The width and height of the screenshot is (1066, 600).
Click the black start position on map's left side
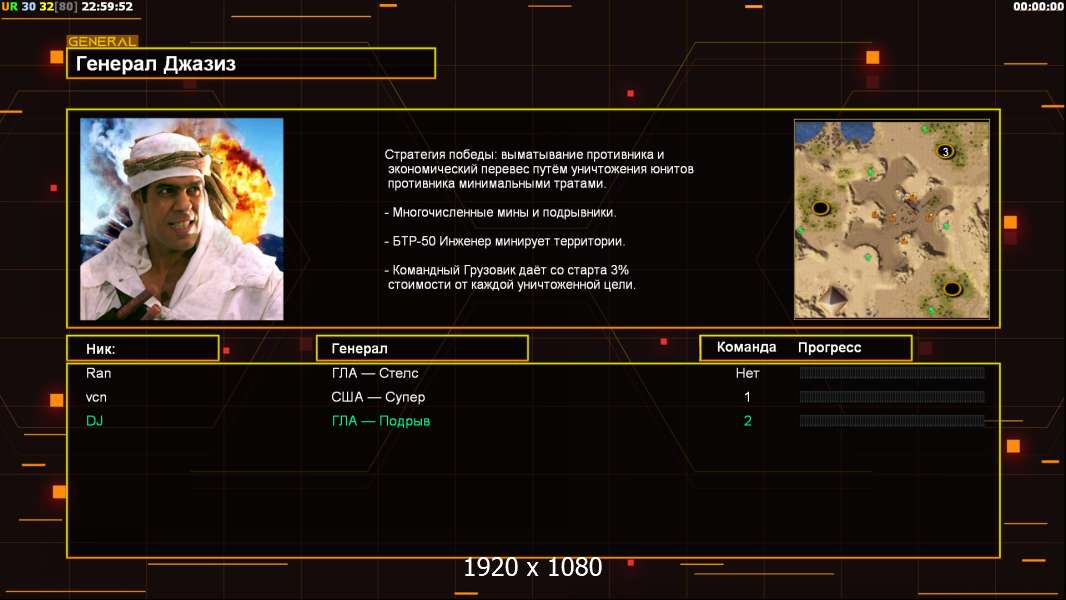point(821,208)
